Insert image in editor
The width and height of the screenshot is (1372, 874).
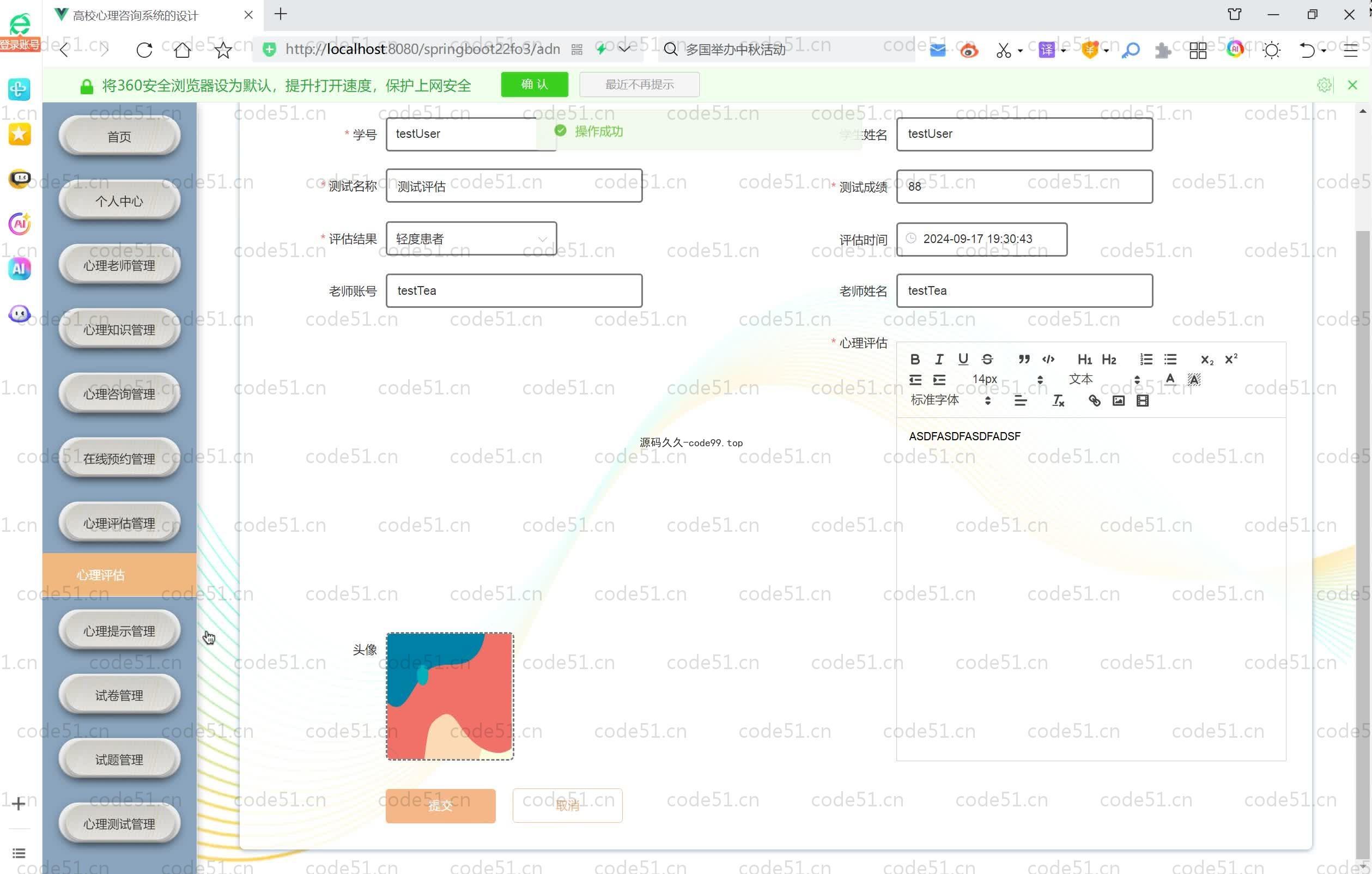(1119, 400)
